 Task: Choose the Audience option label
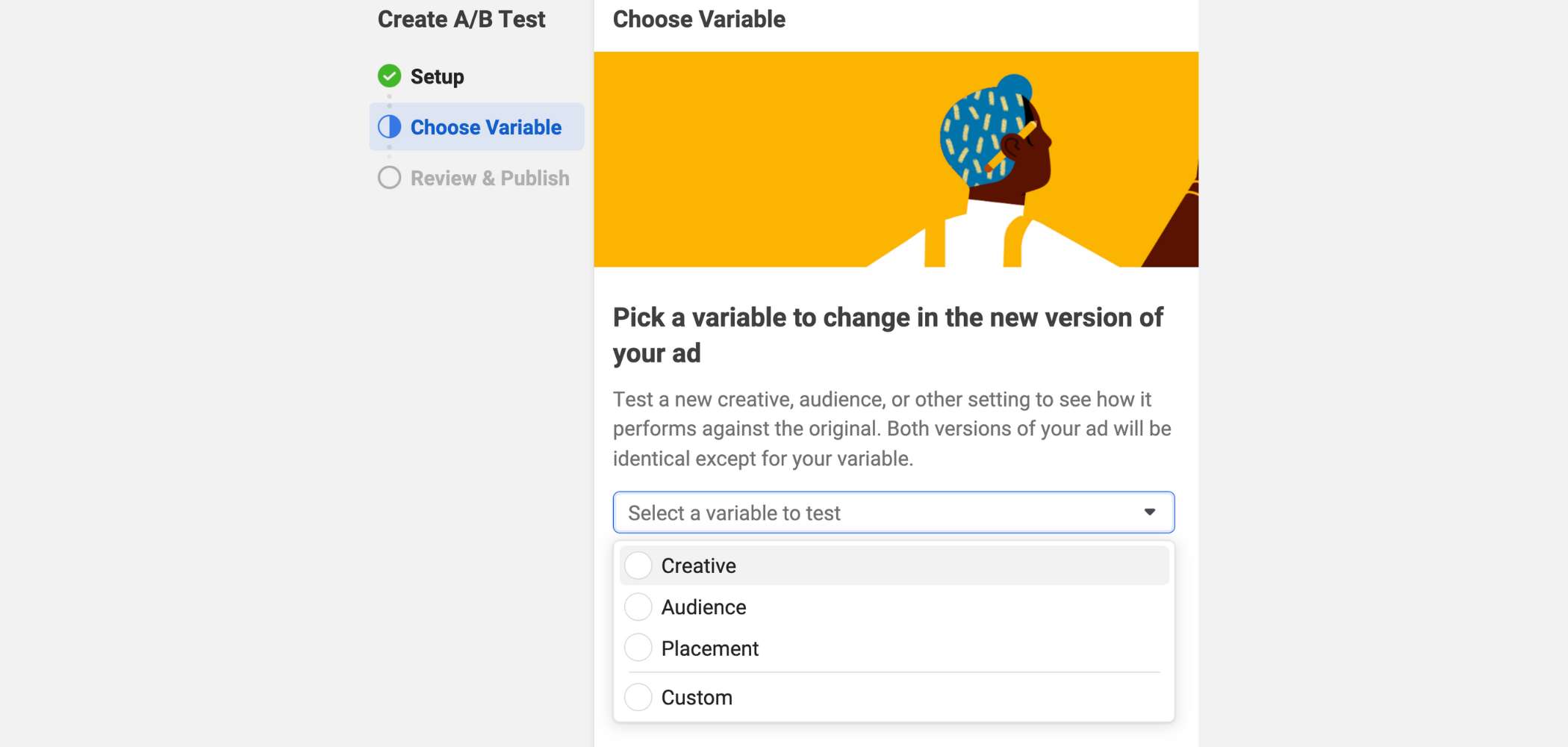(703, 607)
